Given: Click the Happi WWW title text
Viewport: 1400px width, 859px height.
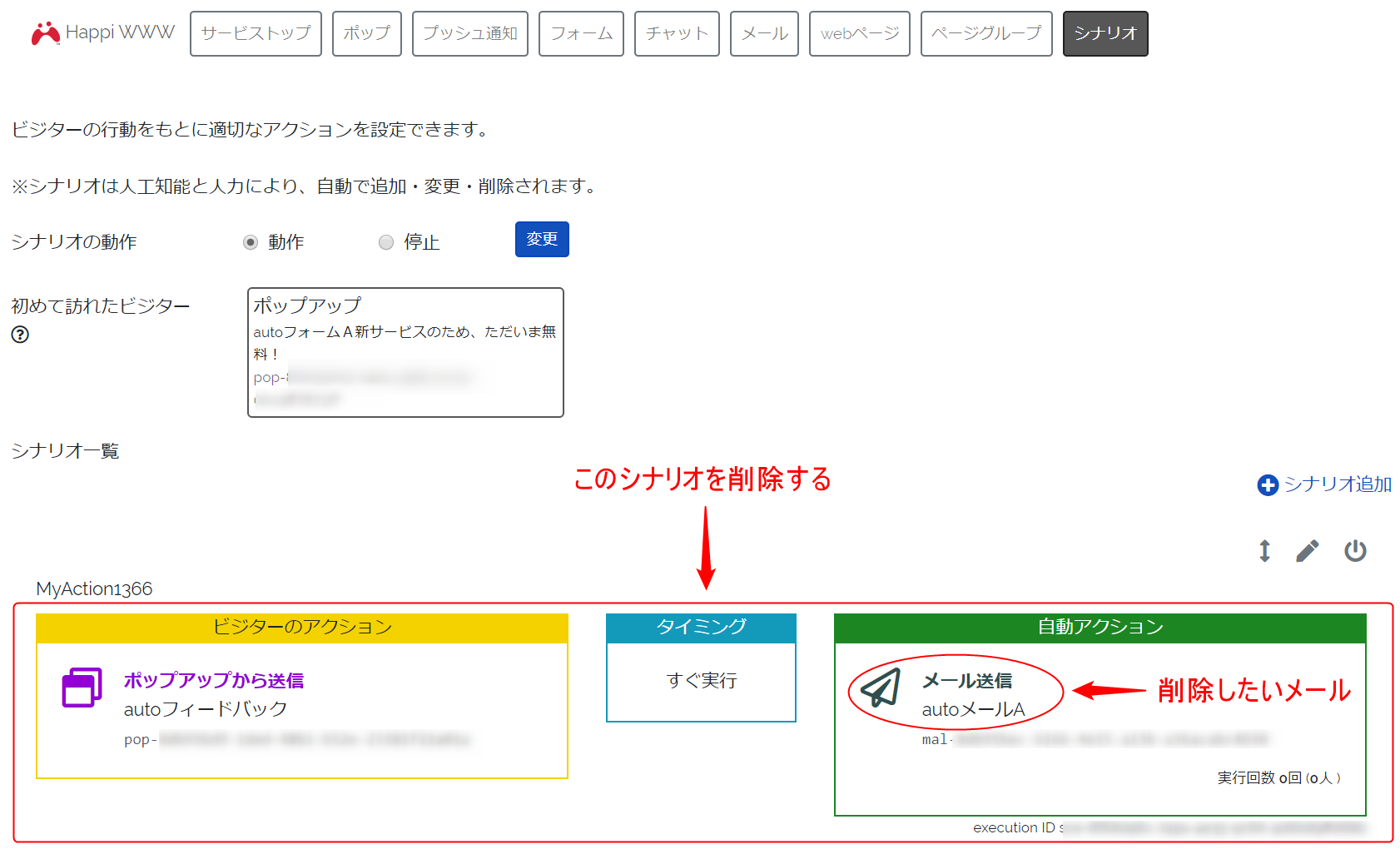Looking at the screenshot, I should click(x=120, y=32).
